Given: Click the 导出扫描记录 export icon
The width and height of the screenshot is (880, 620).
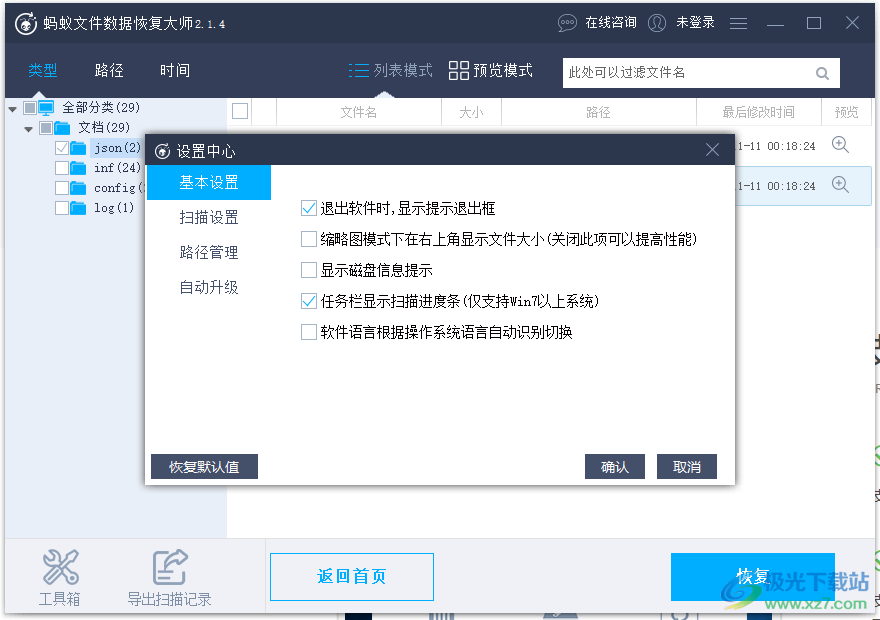Looking at the screenshot, I should [170, 566].
